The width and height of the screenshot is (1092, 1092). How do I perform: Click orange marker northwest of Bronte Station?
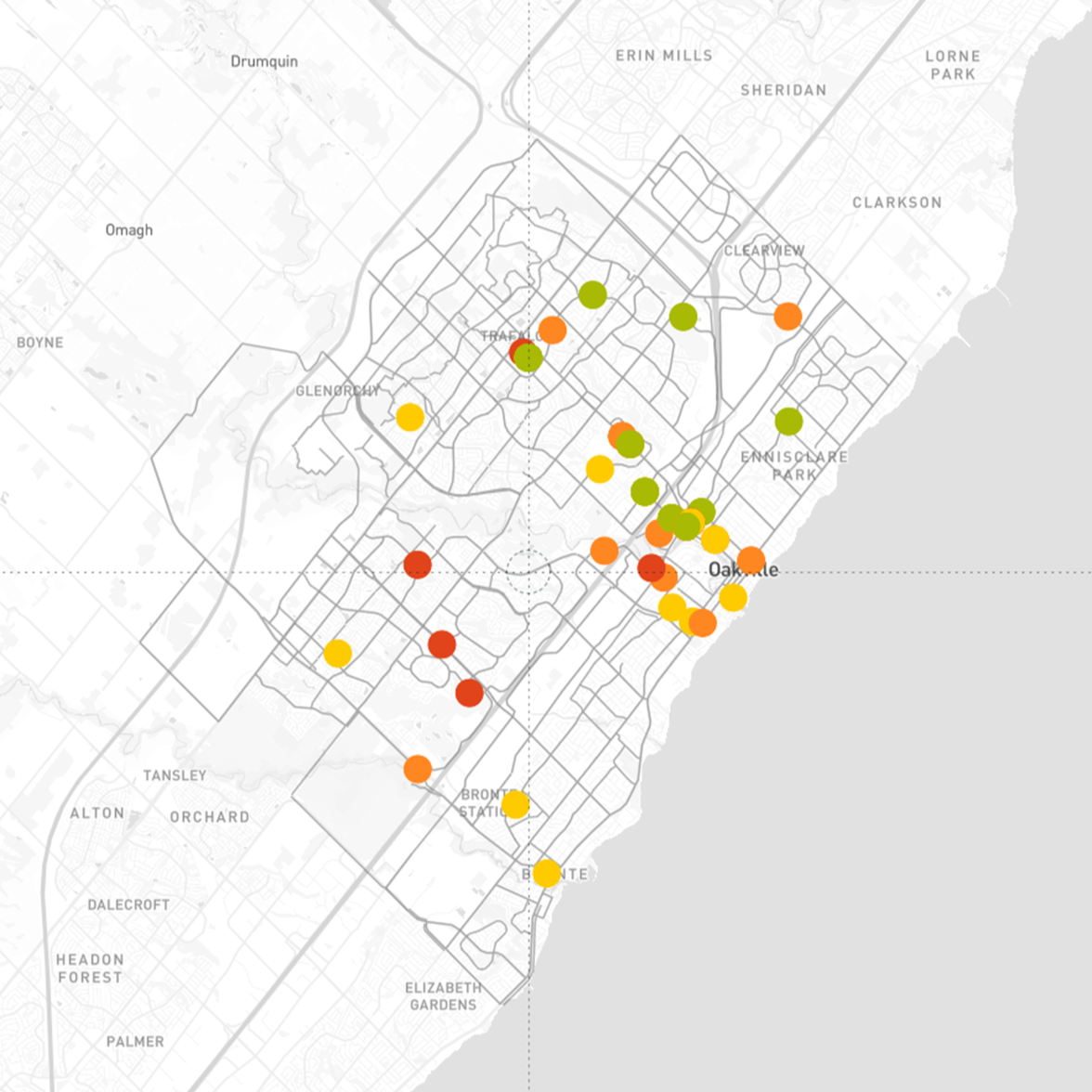(x=418, y=769)
